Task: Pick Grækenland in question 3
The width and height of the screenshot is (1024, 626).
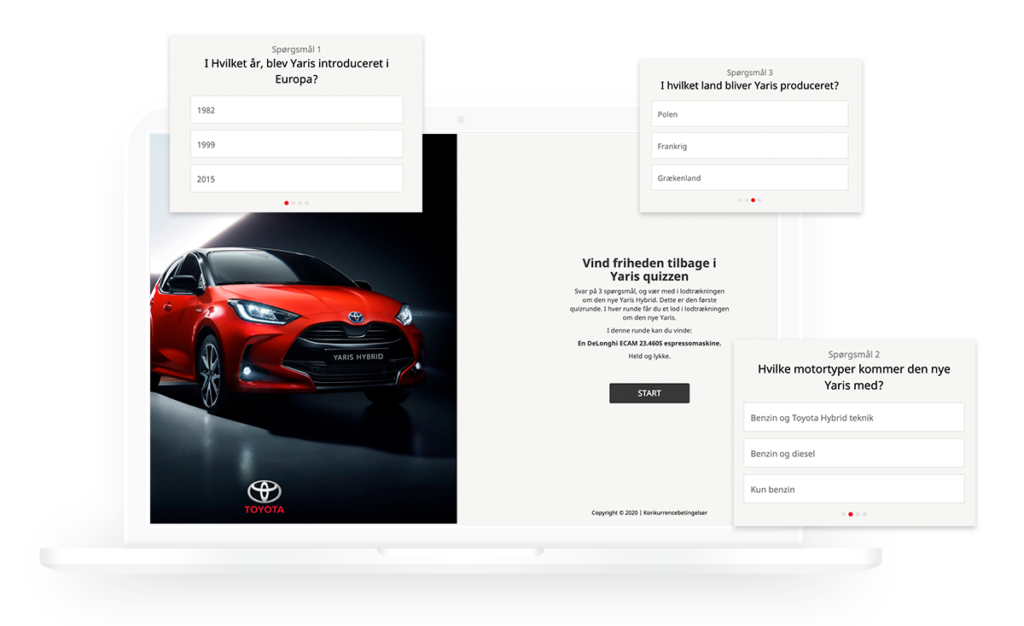Action: coord(750,178)
